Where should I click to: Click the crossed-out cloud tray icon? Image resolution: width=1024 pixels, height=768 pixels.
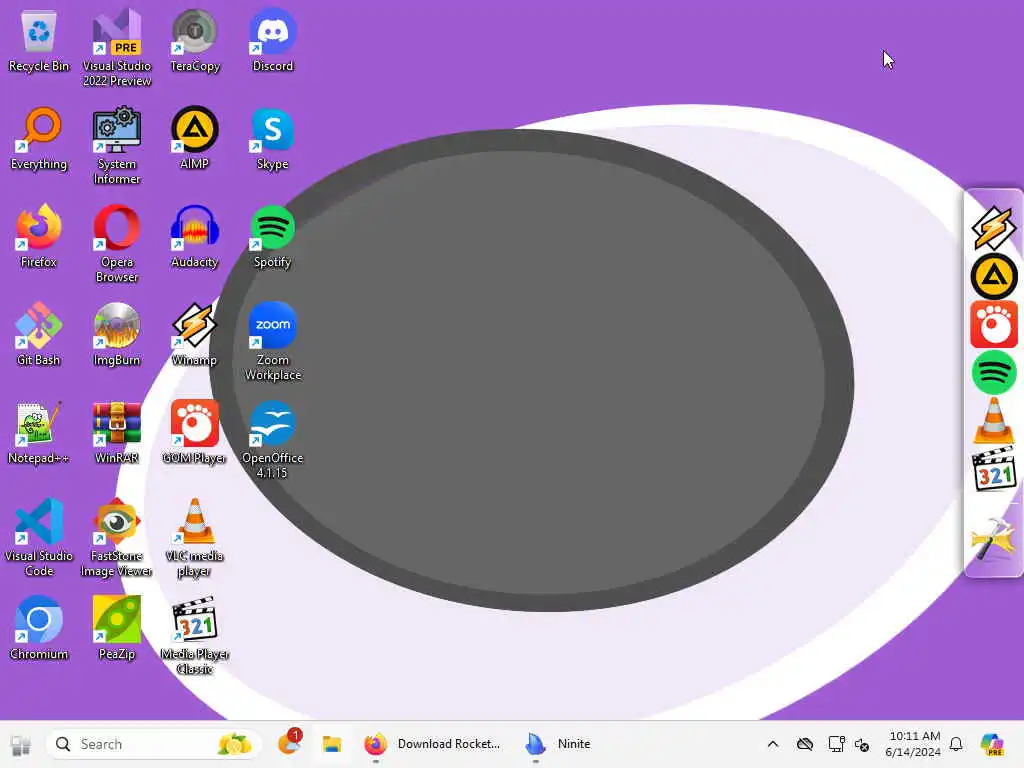point(805,744)
